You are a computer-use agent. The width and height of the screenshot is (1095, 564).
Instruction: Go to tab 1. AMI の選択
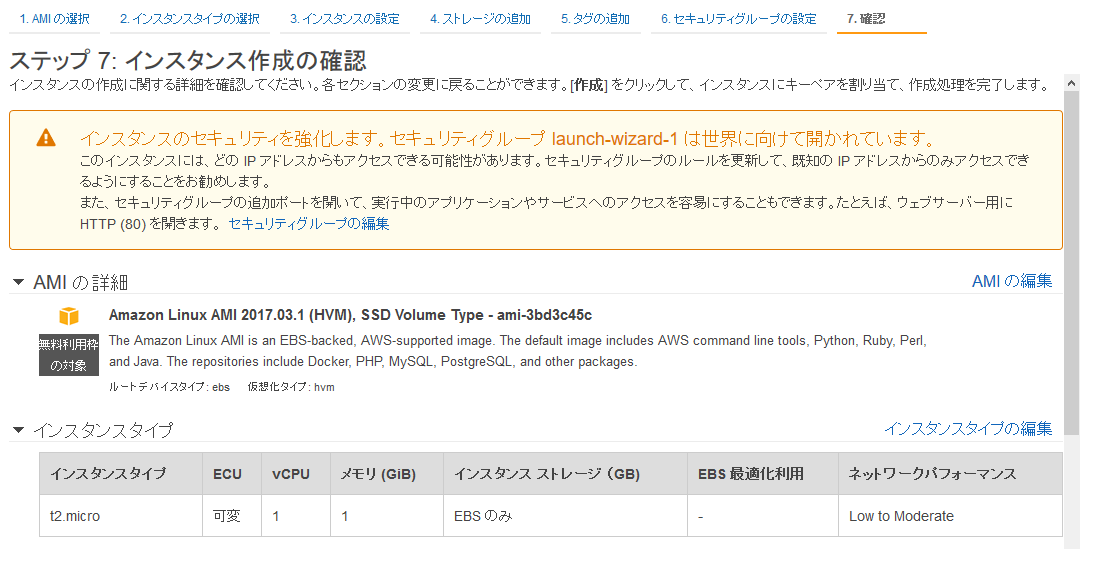point(54,19)
